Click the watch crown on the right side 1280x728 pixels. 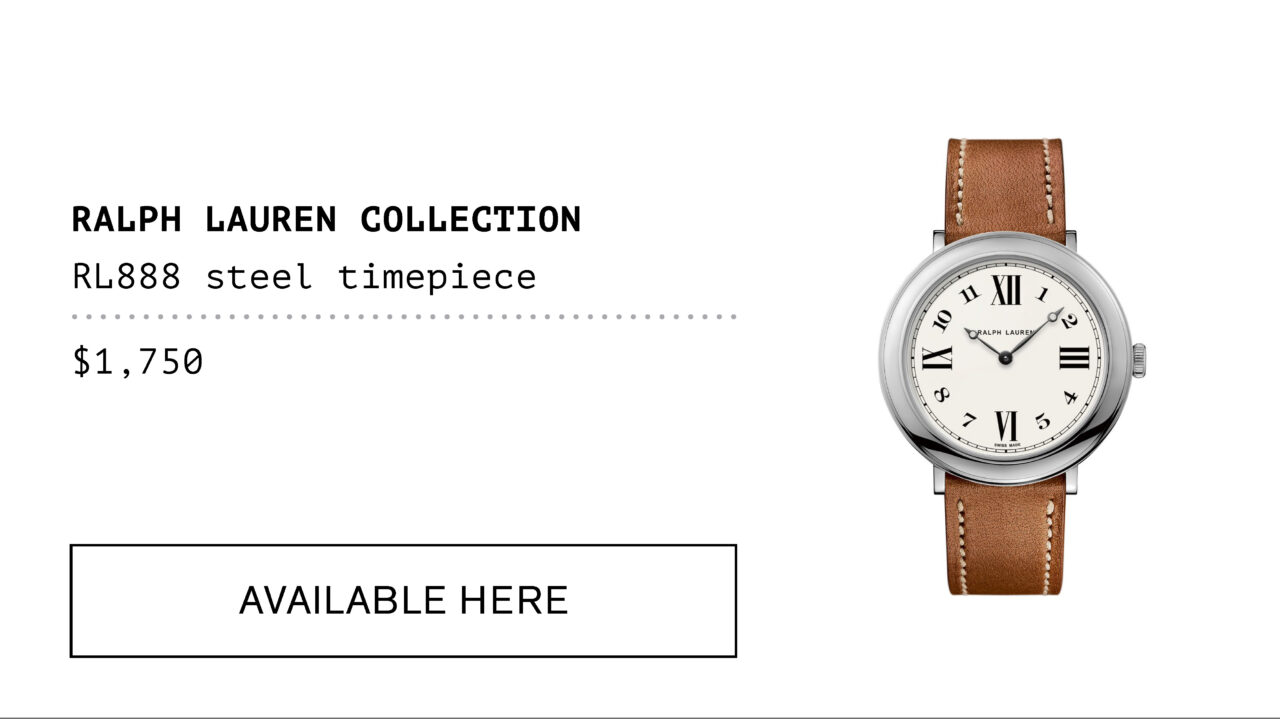coord(1139,360)
